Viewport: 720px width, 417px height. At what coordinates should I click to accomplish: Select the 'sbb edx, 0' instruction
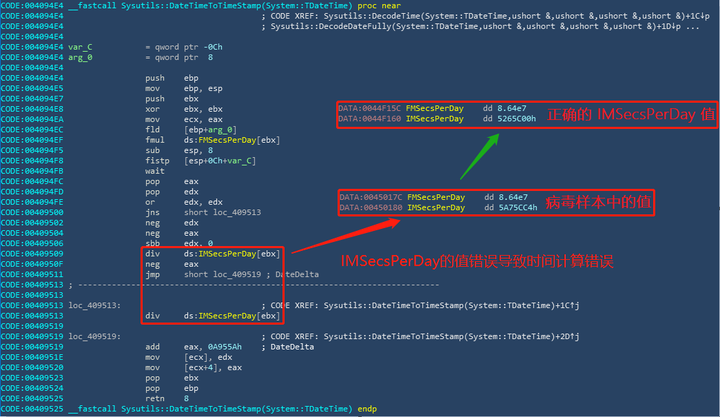(179, 243)
